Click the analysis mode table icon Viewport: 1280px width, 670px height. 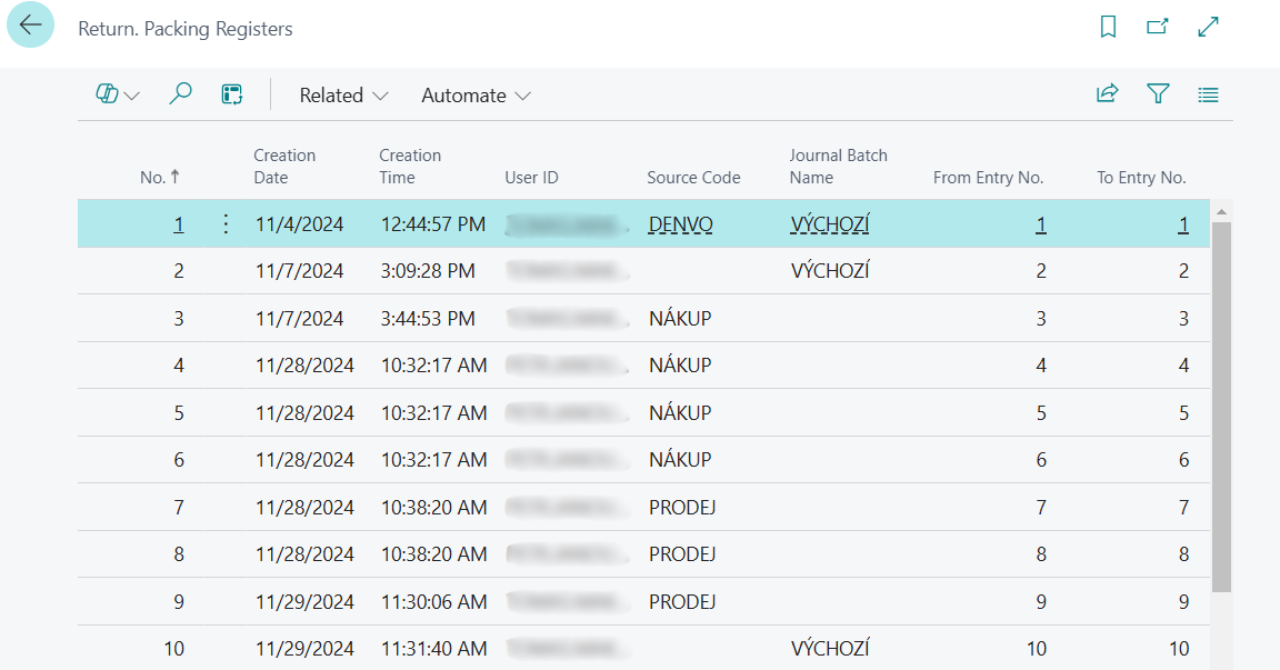[232, 95]
